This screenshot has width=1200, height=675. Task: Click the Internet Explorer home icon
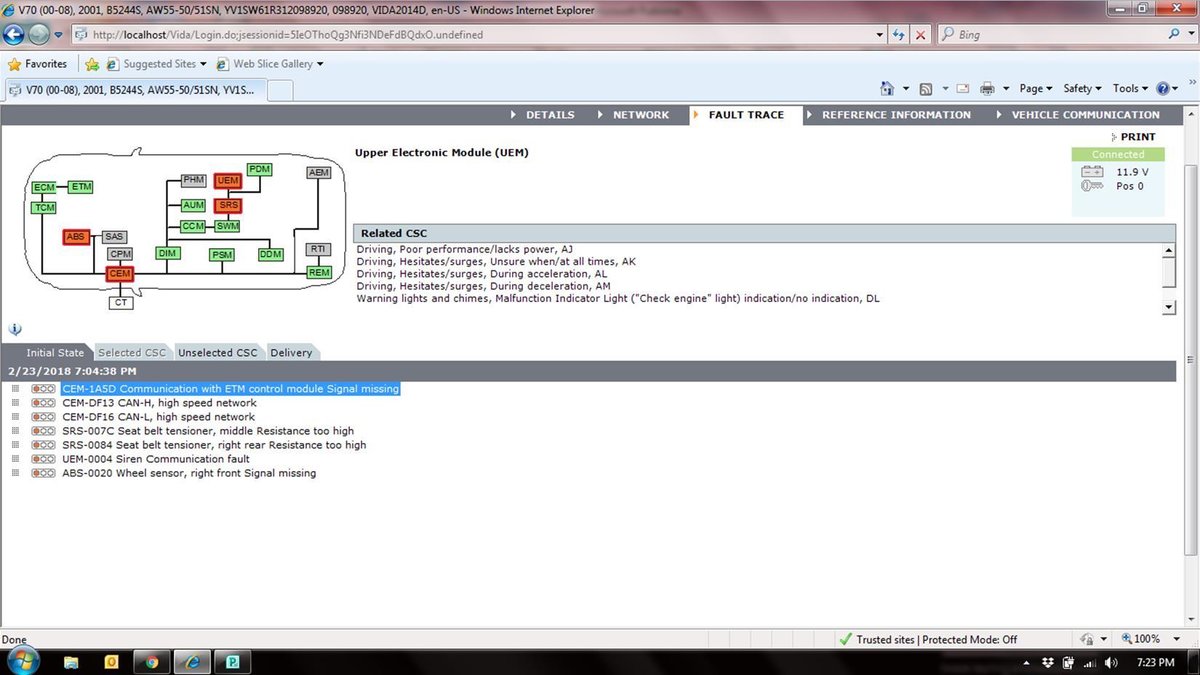point(887,89)
